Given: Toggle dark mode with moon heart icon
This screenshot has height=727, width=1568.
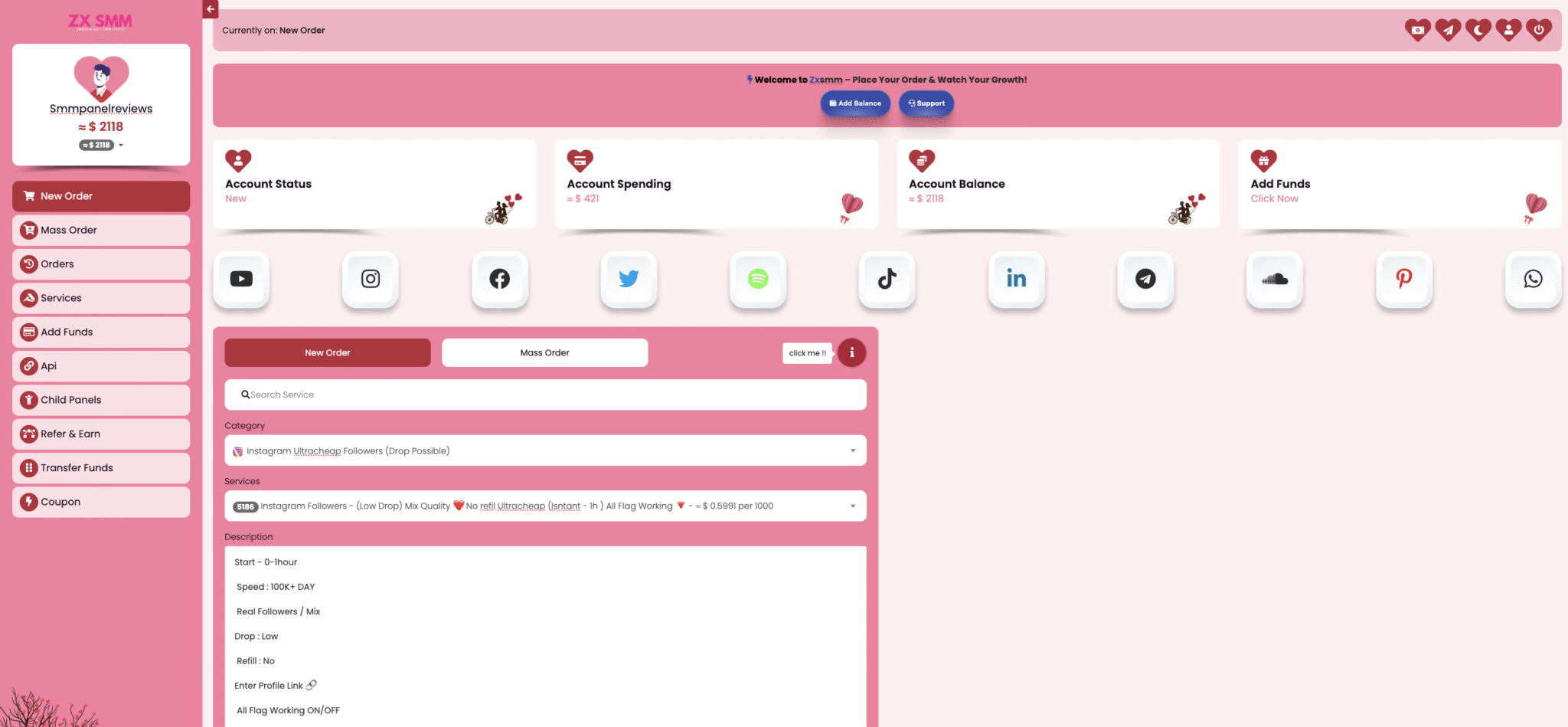Looking at the screenshot, I should point(1478,30).
